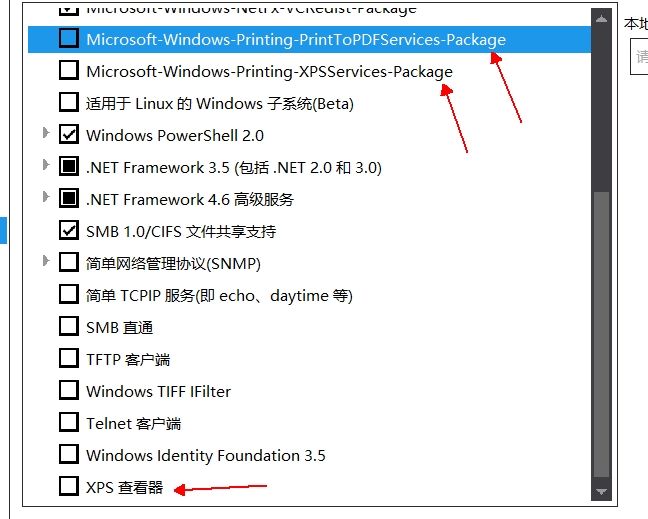Expand the Windows PowerShell 2.0 node
Viewport: 648px width, 519px height.
click(x=46, y=133)
